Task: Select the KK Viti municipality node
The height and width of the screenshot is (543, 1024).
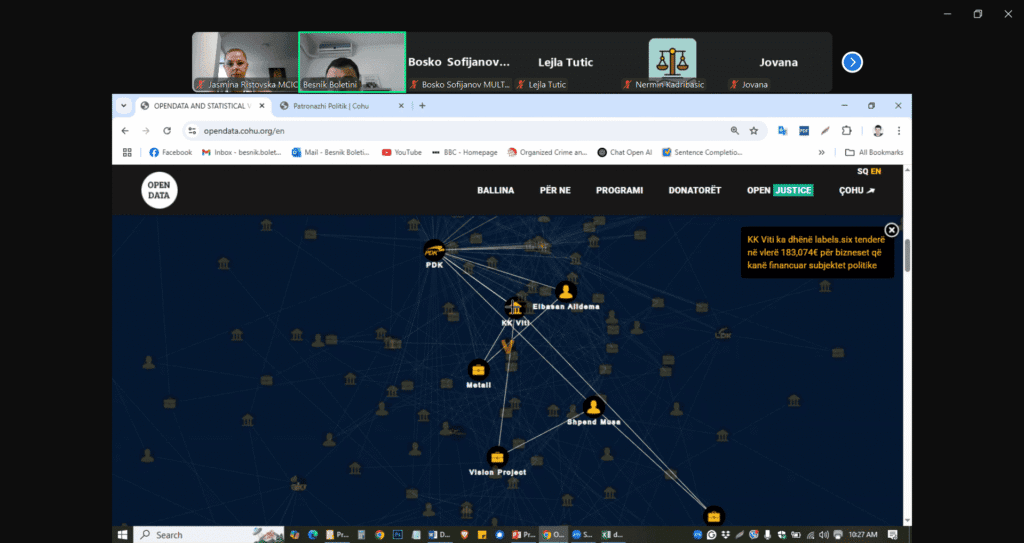Action: pos(516,307)
